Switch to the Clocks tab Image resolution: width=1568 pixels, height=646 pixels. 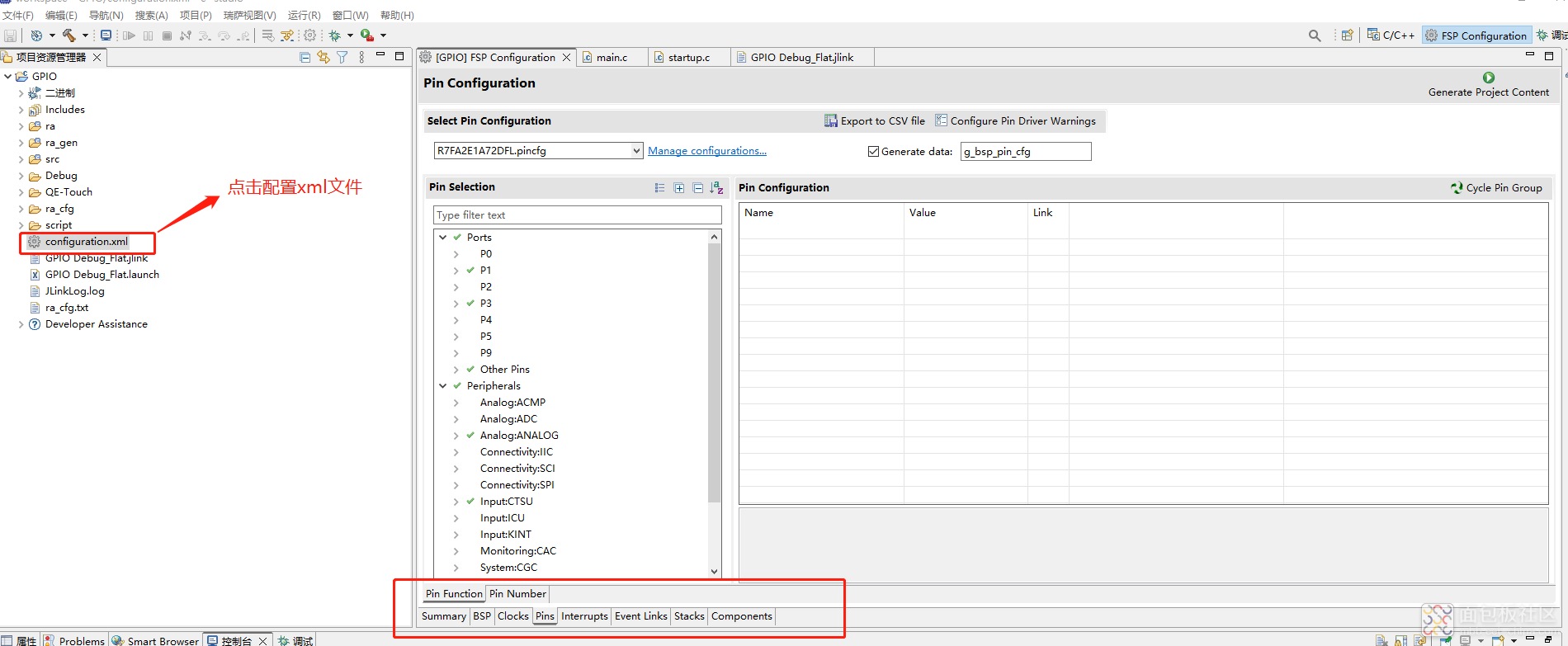click(513, 616)
